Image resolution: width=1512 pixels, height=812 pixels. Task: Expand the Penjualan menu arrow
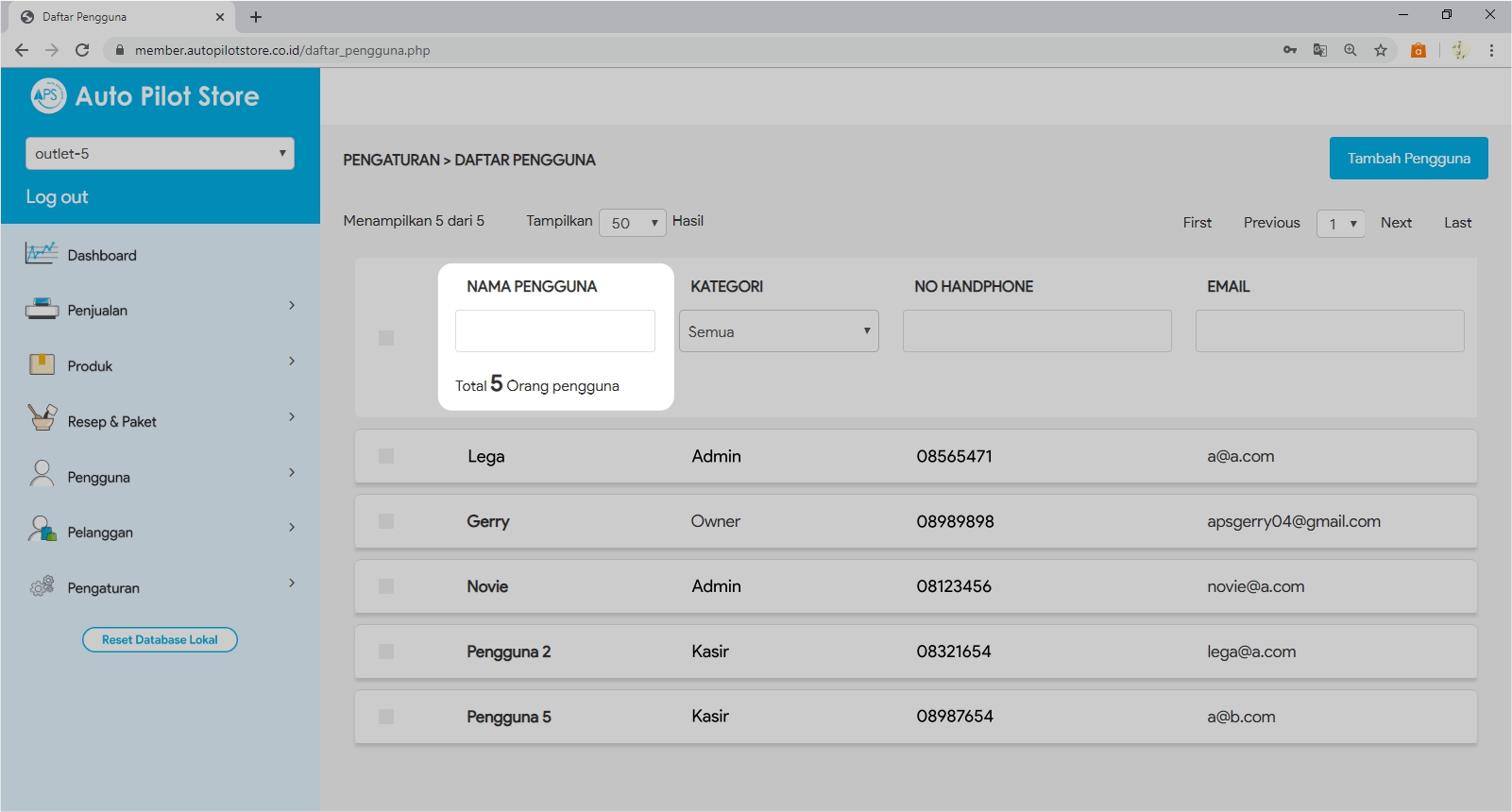point(292,306)
